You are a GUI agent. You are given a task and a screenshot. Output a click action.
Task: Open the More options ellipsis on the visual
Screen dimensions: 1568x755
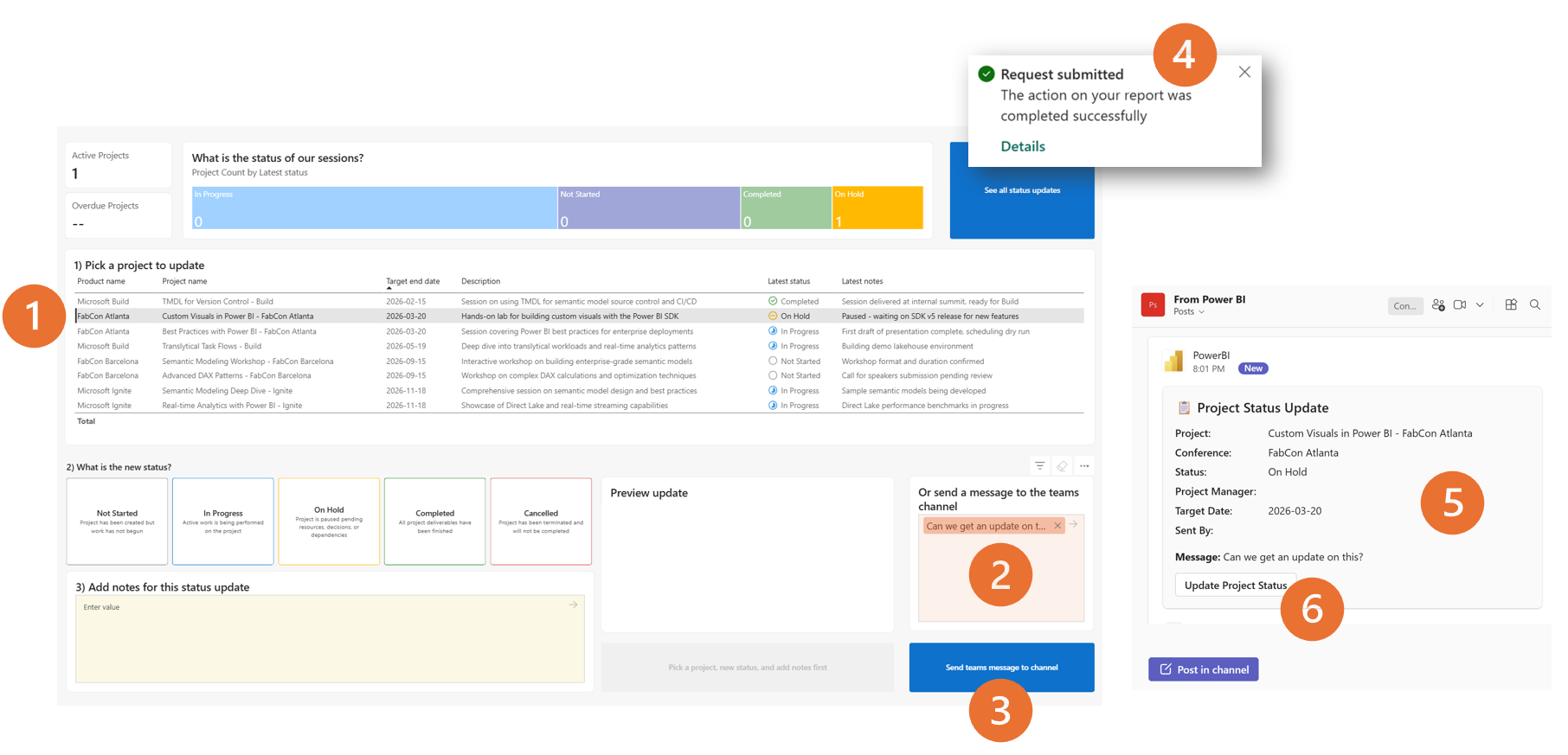point(1084,466)
